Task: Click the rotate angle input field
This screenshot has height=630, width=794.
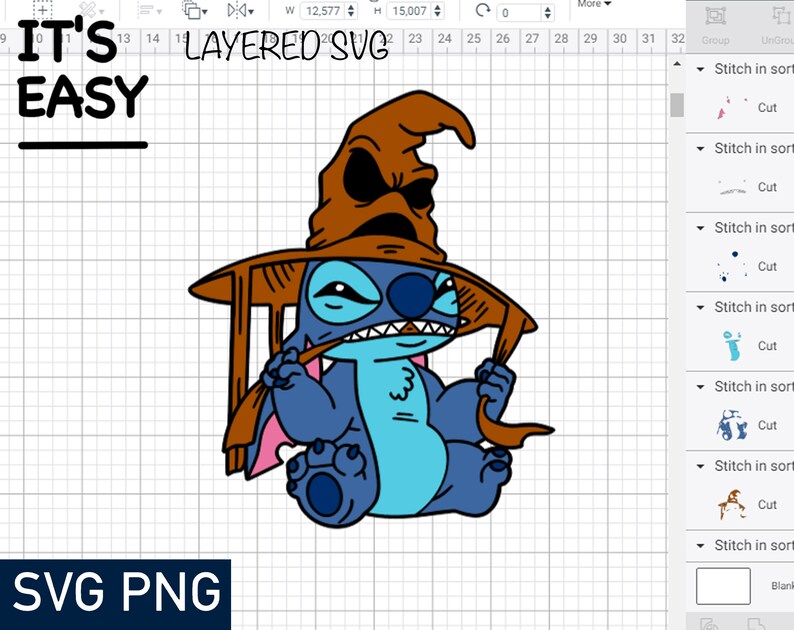Action: click(x=519, y=13)
